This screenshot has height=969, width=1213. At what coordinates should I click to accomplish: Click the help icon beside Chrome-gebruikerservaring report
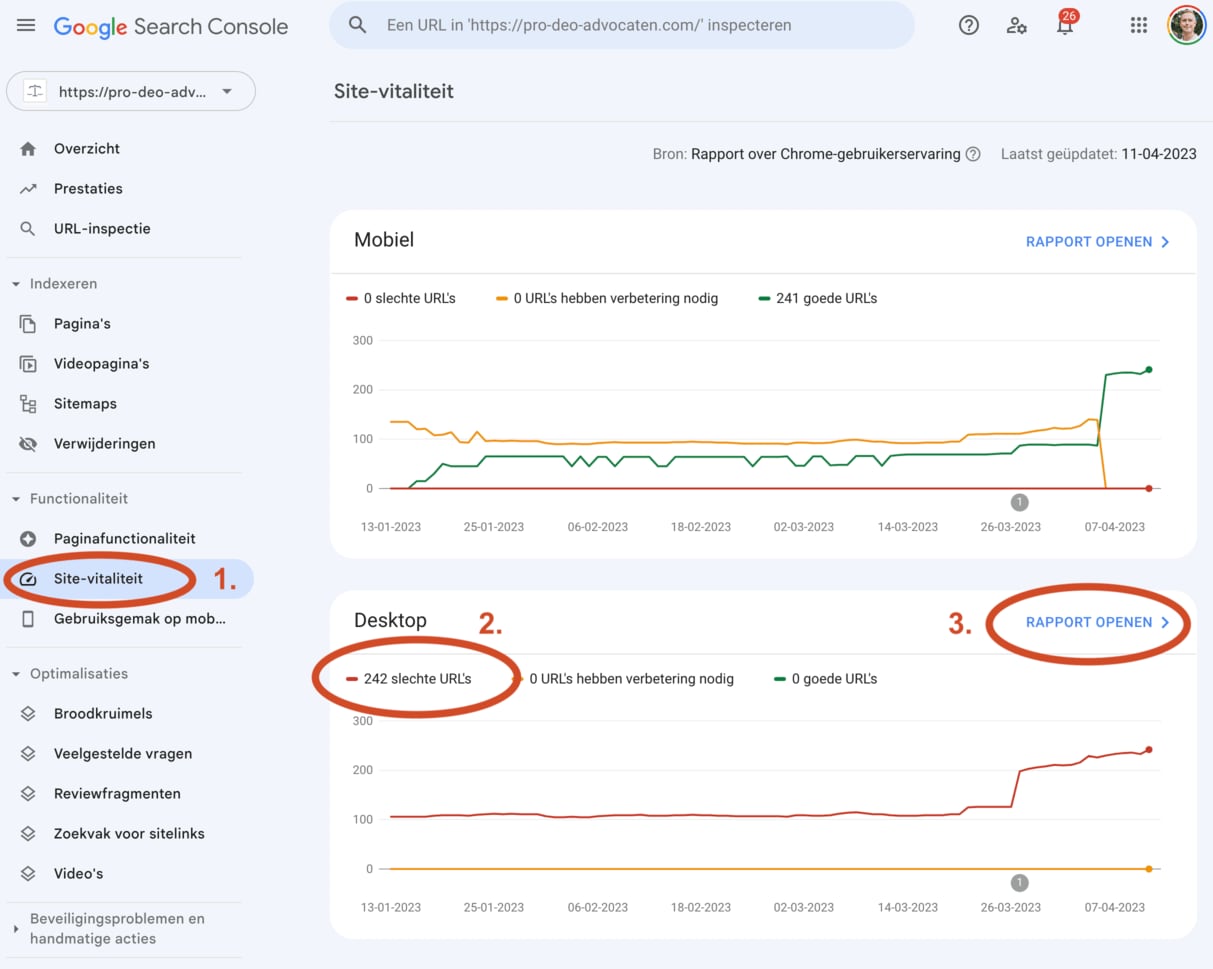tap(973, 154)
